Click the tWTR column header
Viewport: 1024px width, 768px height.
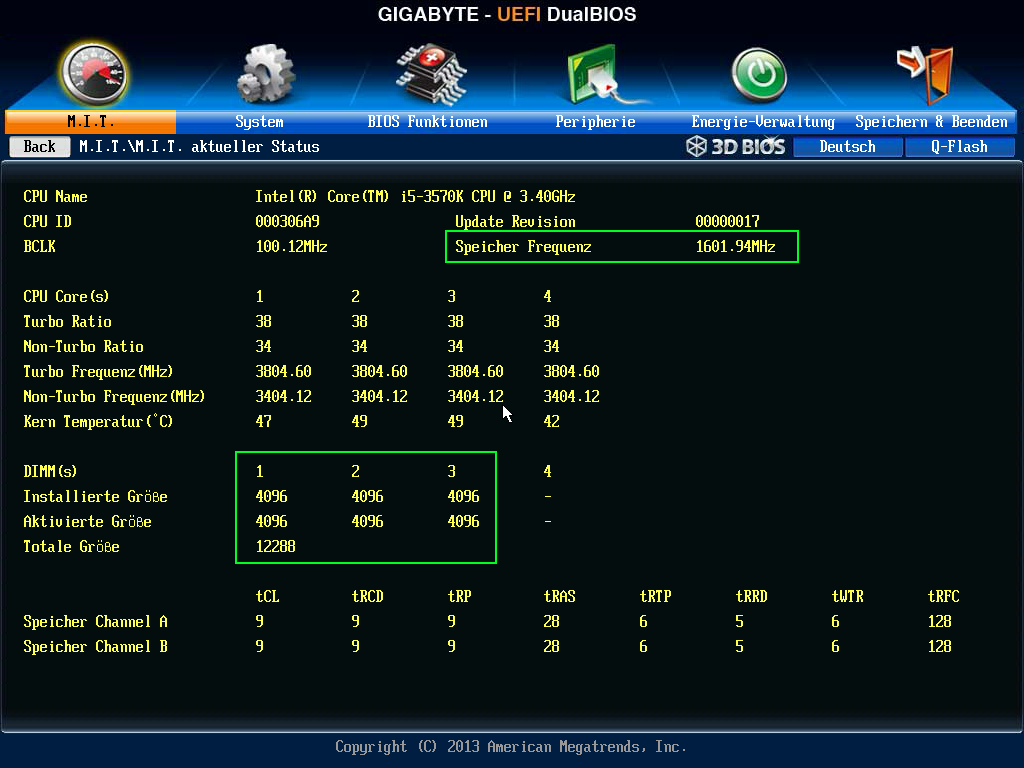(848, 596)
